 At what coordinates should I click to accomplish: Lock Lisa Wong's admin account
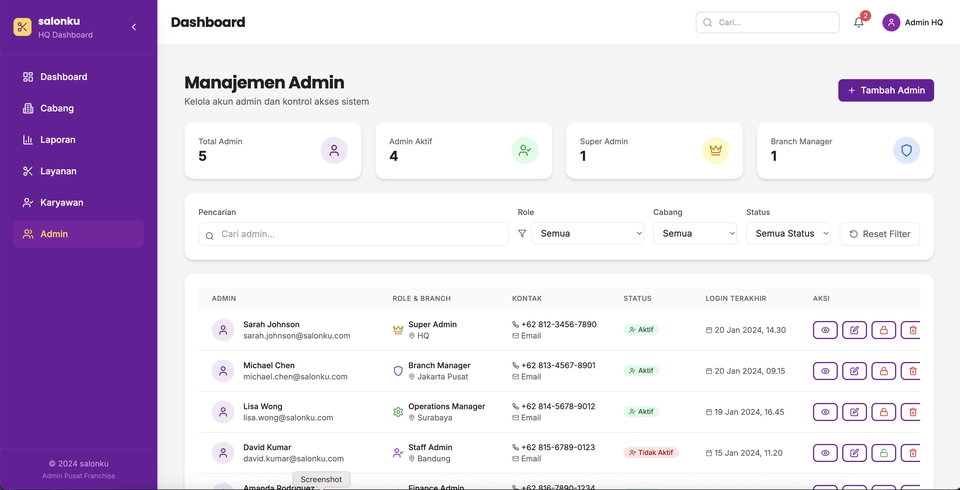[883, 412]
